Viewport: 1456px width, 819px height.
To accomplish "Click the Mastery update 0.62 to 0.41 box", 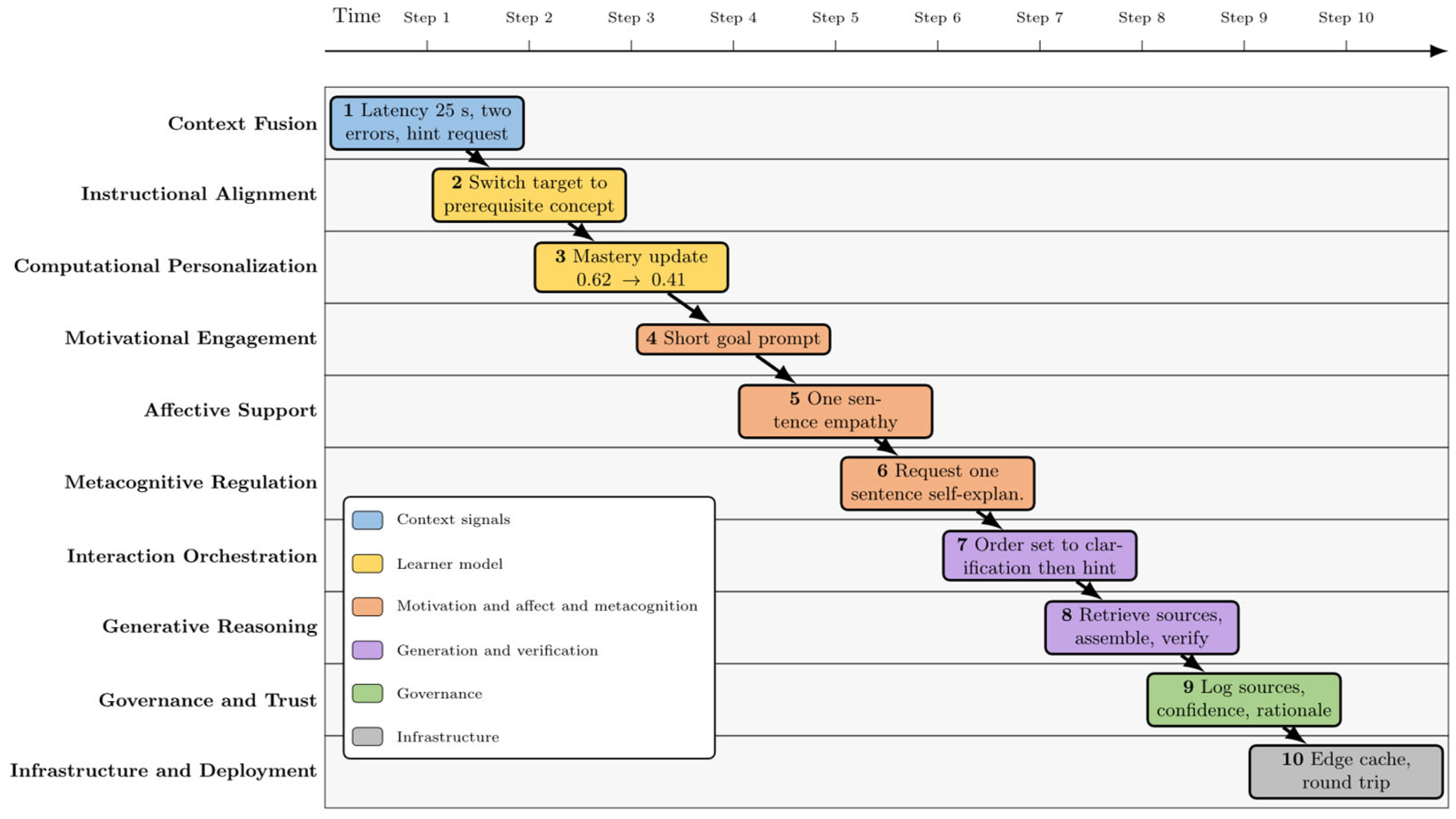I will (x=631, y=267).
